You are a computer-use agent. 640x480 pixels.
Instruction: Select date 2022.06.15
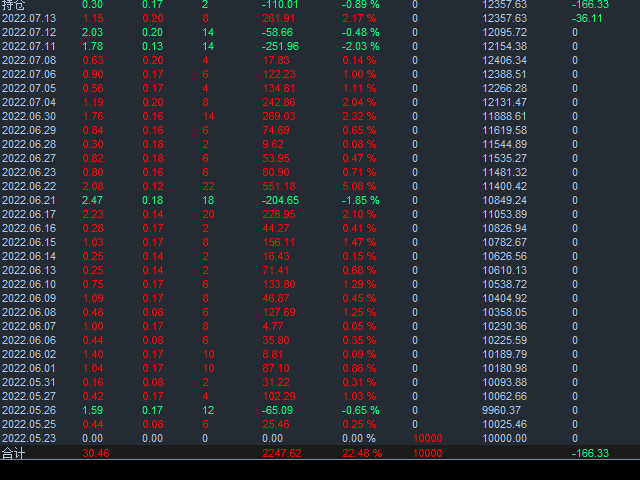29,242
